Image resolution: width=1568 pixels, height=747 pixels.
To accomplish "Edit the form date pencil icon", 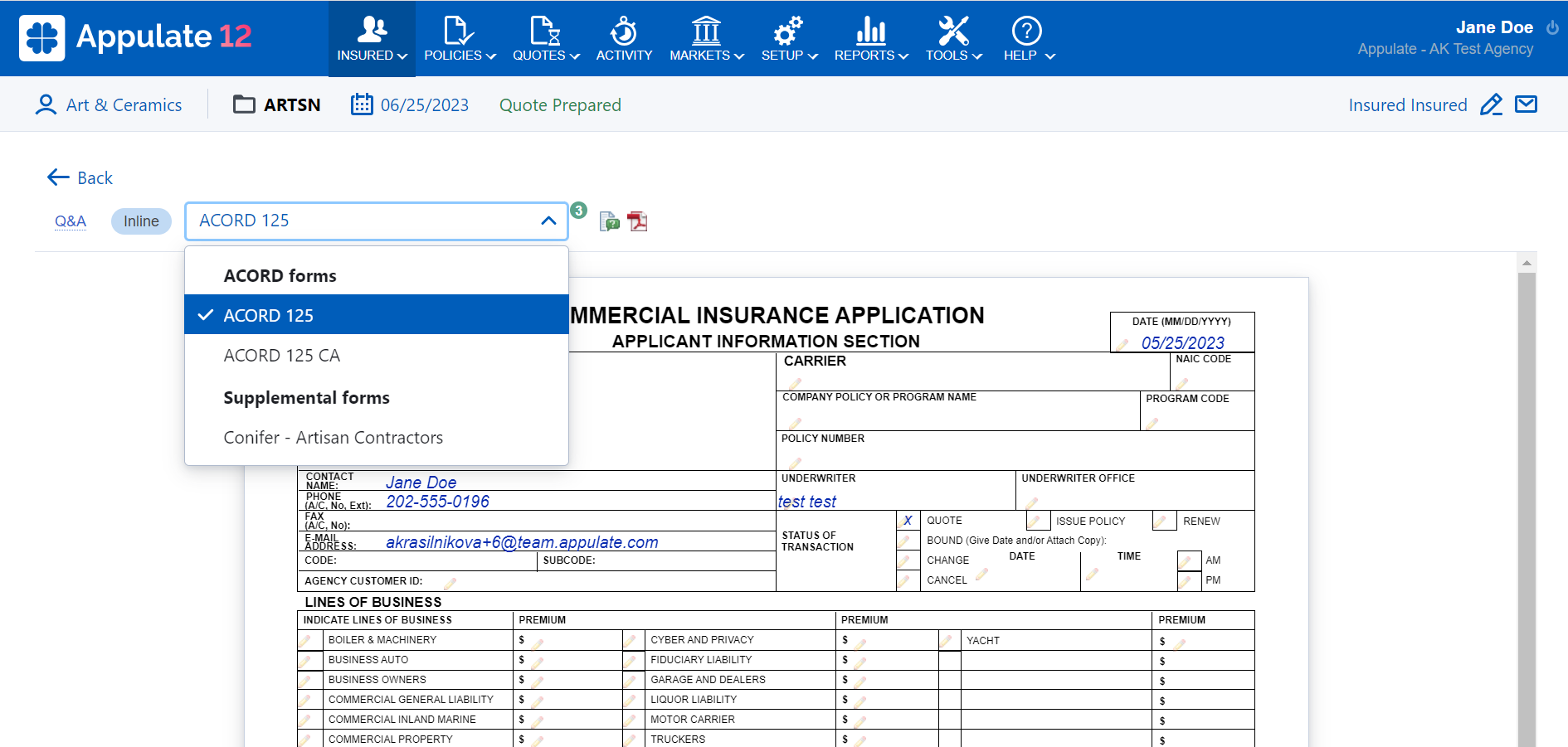I will [x=1122, y=345].
